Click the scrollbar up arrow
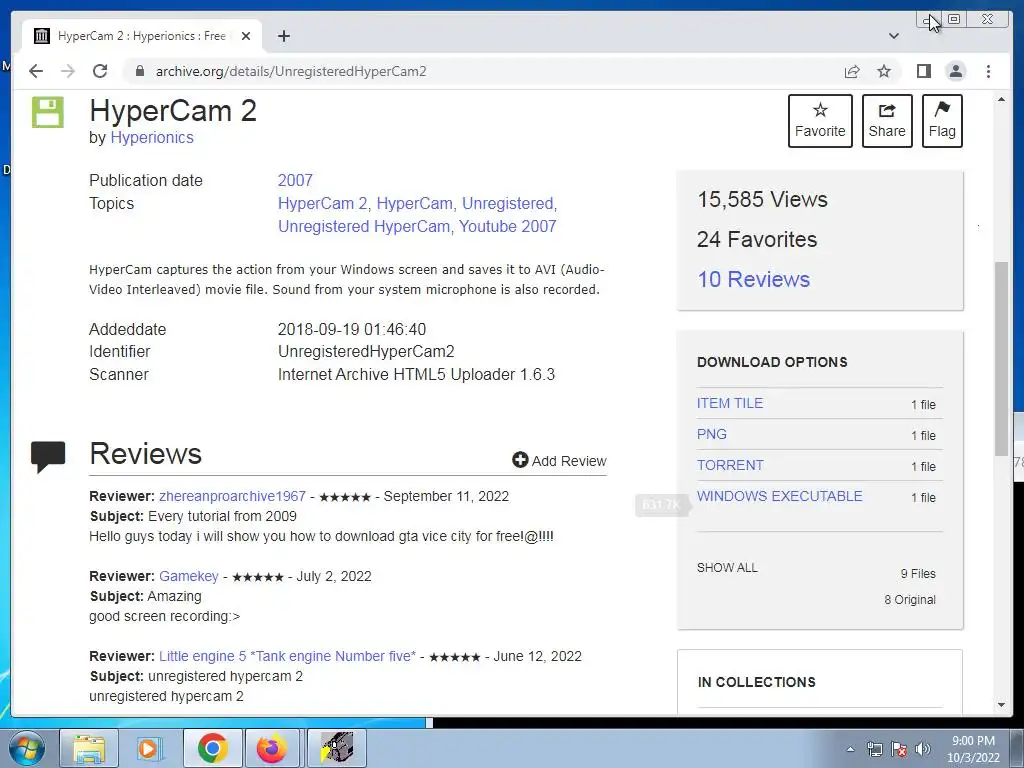 click(1001, 100)
